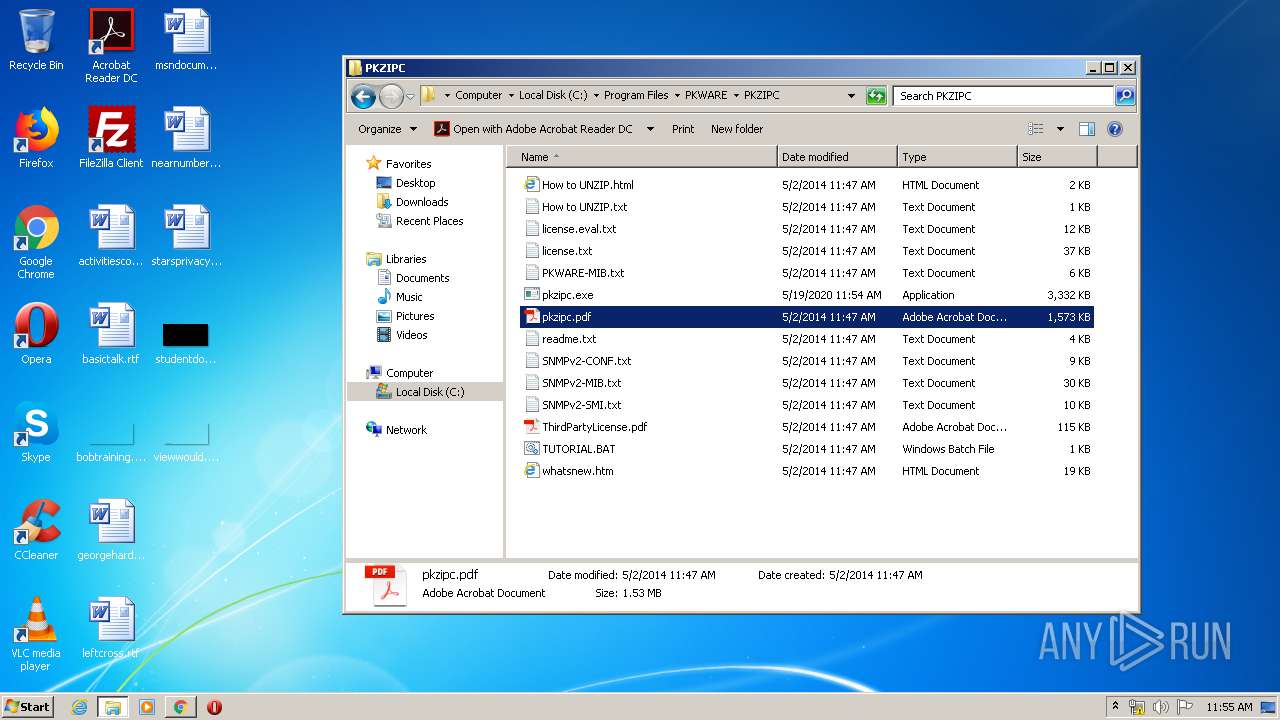Click the volume icon in system tray
Screen dimensions: 1280x720
coord(1160,707)
